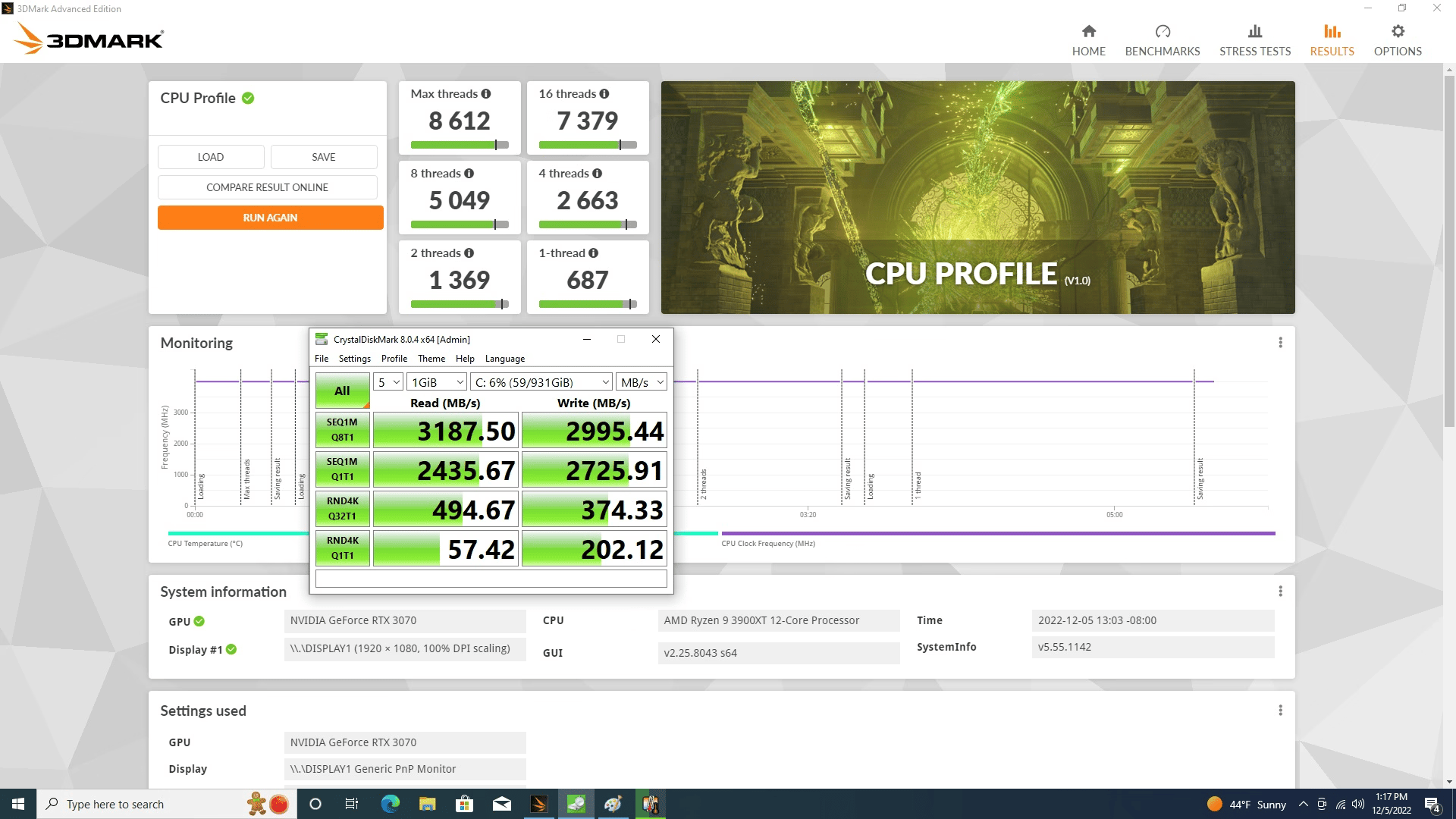Open the 1GiB test size dropdown
This screenshot has width=1456, height=819.
pos(437,382)
